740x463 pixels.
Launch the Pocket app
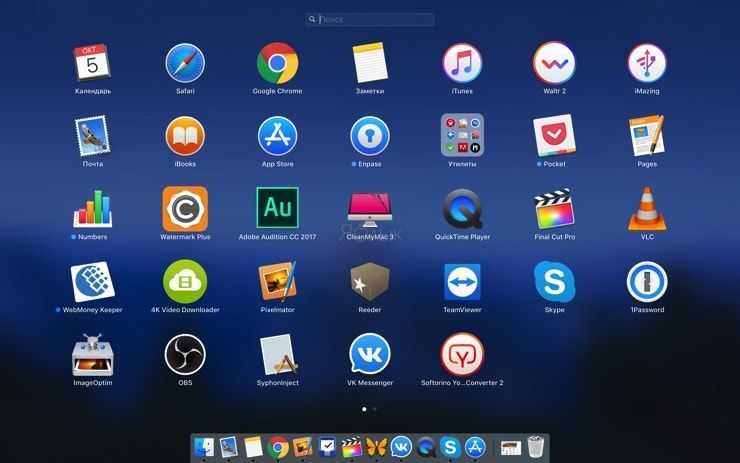(555, 136)
